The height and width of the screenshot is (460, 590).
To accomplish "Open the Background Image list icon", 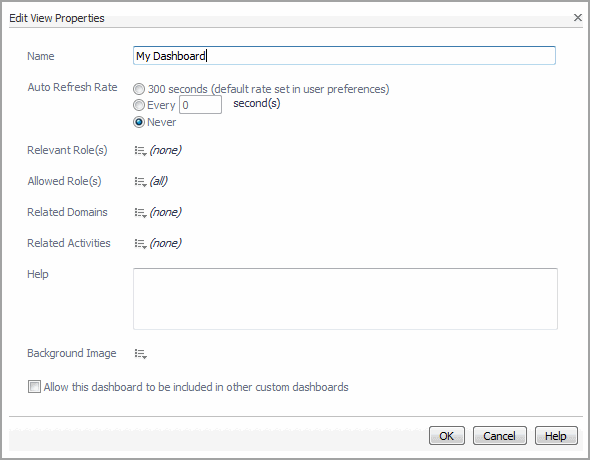I will (x=140, y=354).
